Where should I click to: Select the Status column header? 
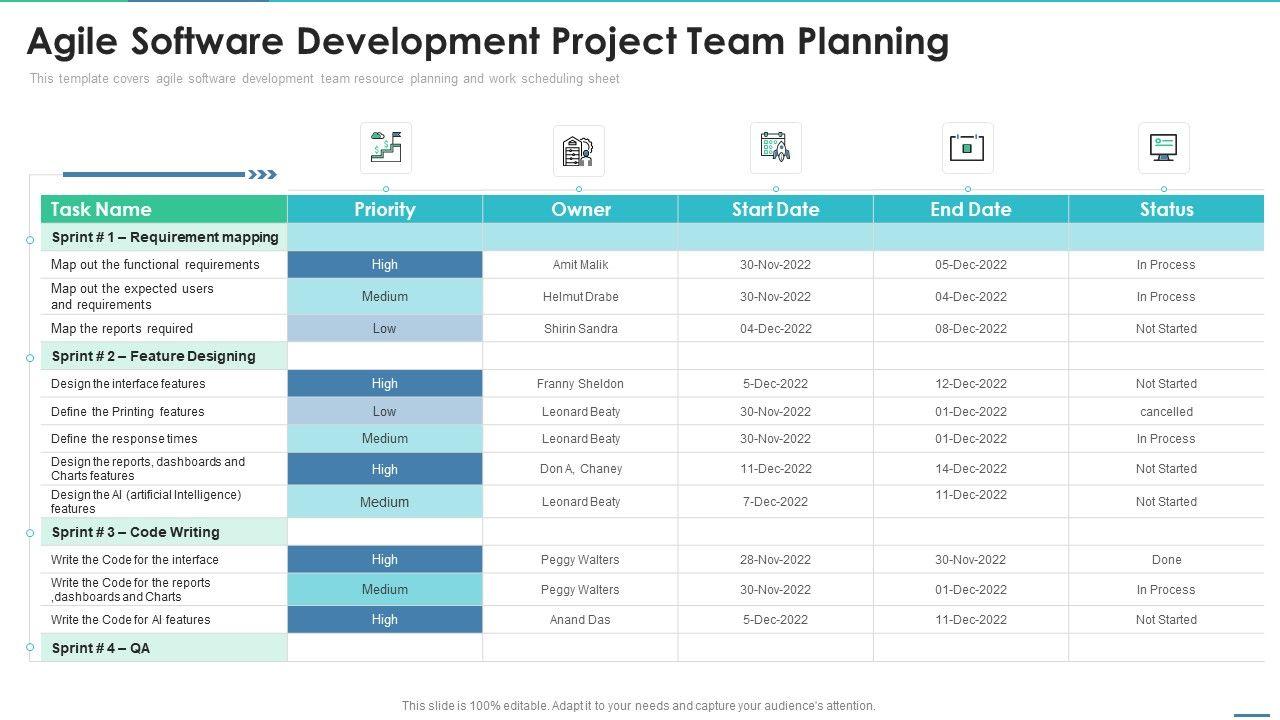pyautogui.click(x=1166, y=209)
